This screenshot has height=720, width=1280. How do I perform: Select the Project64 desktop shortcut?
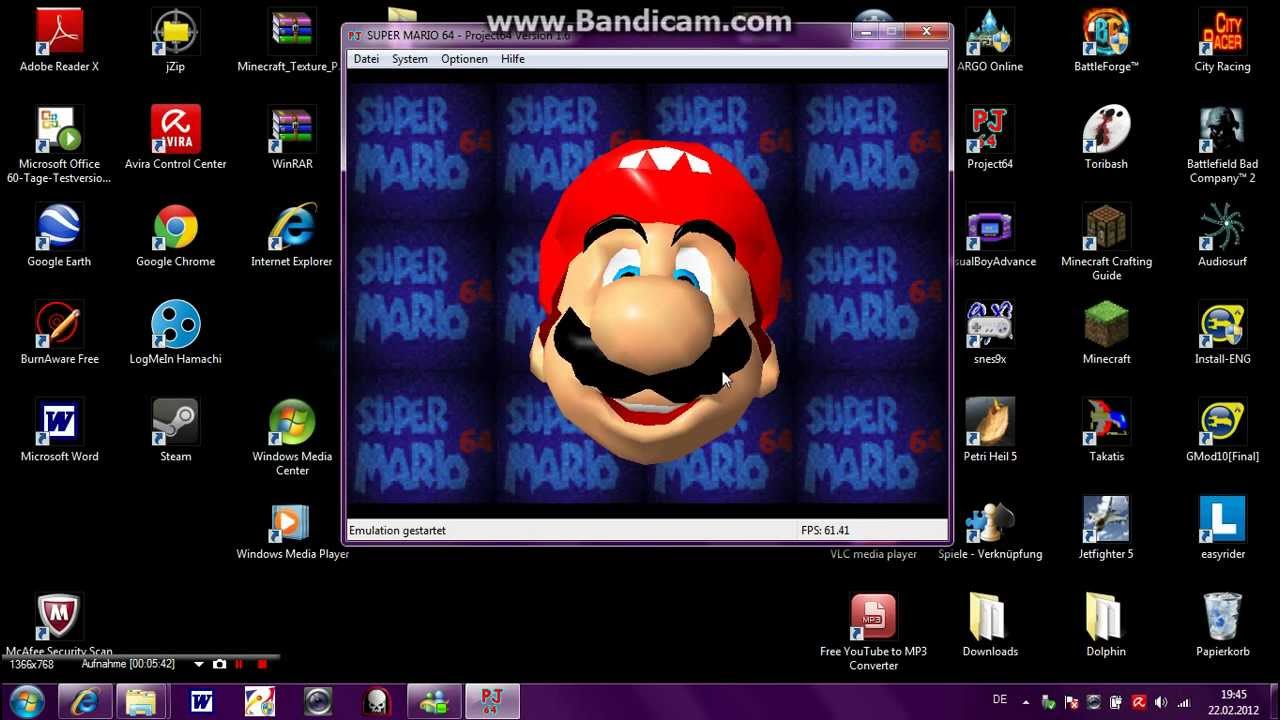pyautogui.click(x=990, y=139)
